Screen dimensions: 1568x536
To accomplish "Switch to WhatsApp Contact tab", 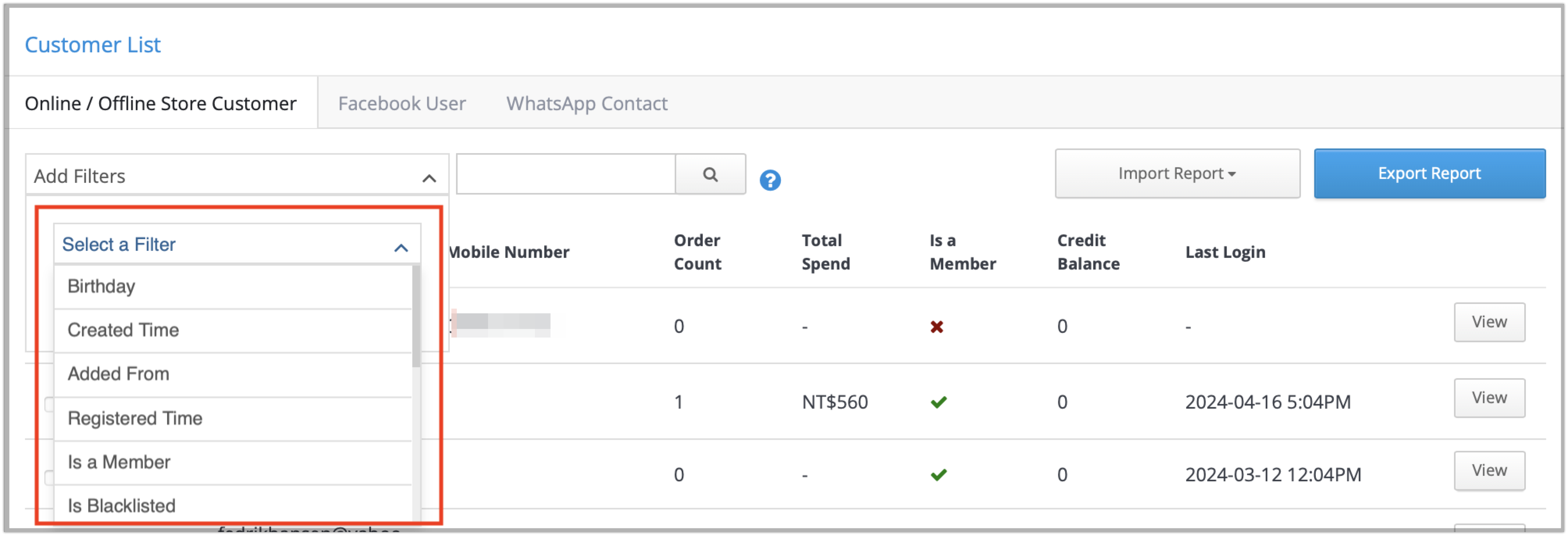I will click(x=587, y=104).
